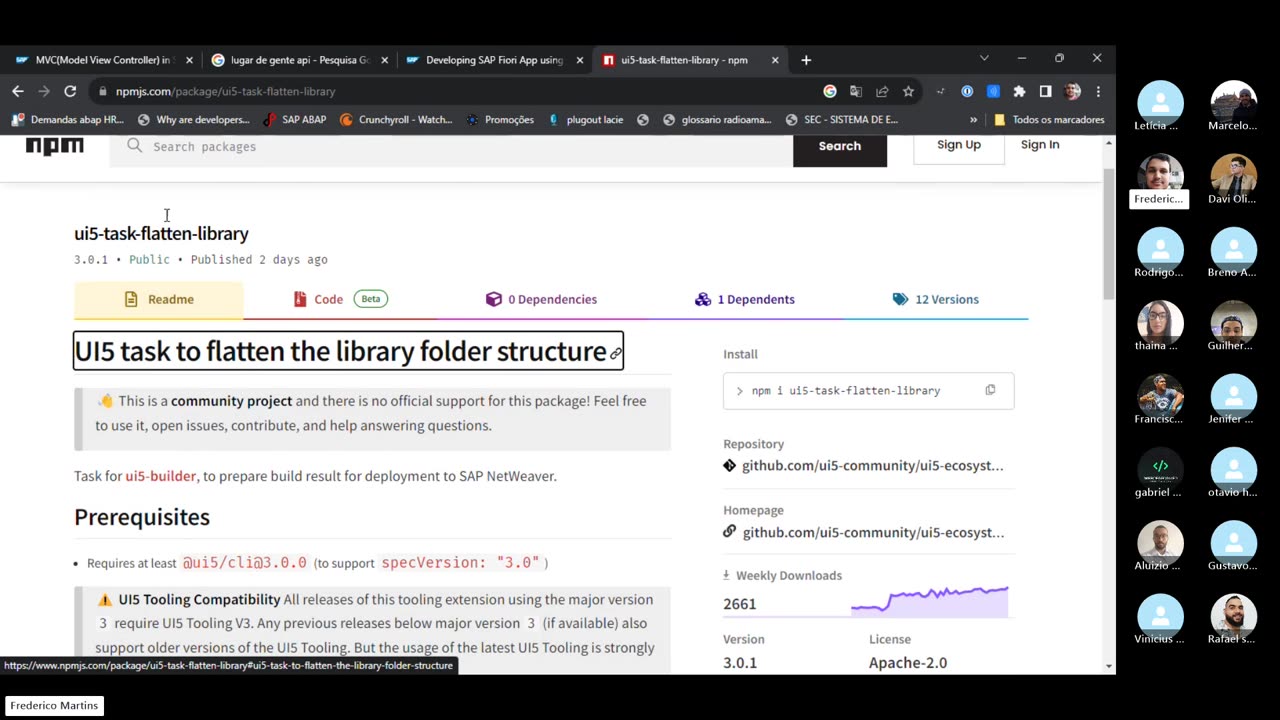Select the Readme tab
Image resolution: width=1280 pixels, height=720 pixels.
159,299
